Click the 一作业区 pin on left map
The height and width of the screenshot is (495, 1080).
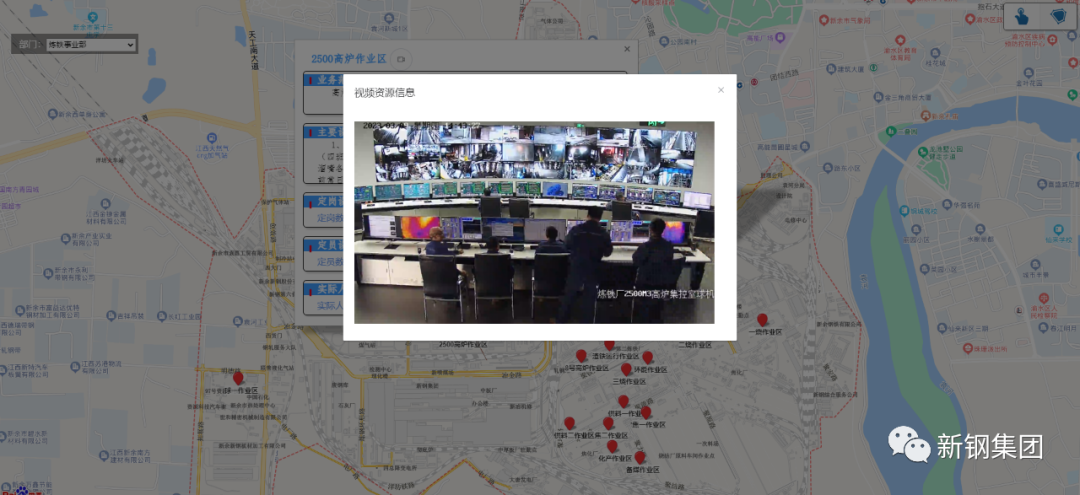[238, 378]
